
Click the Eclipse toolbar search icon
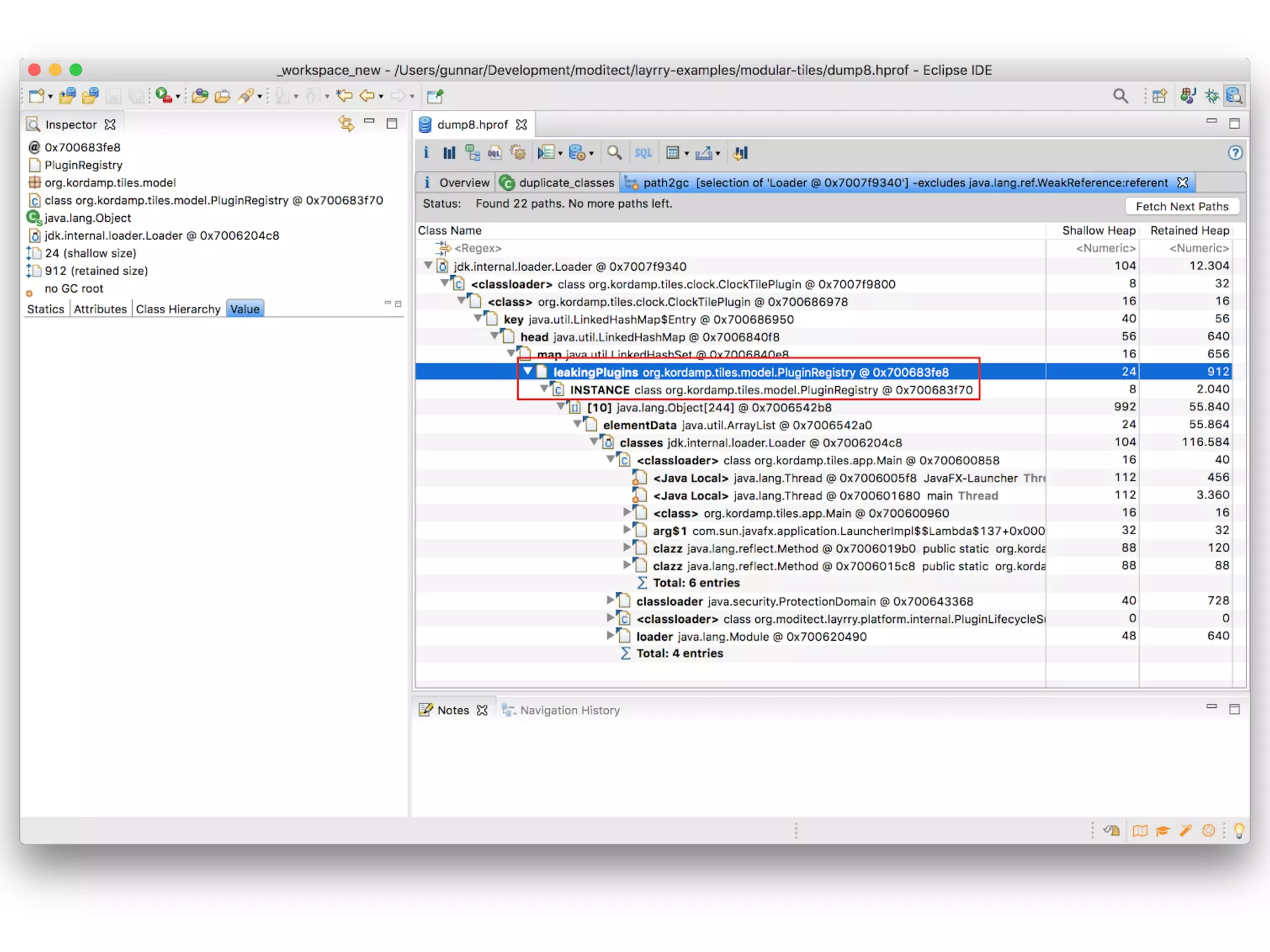click(x=1120, y=96)
